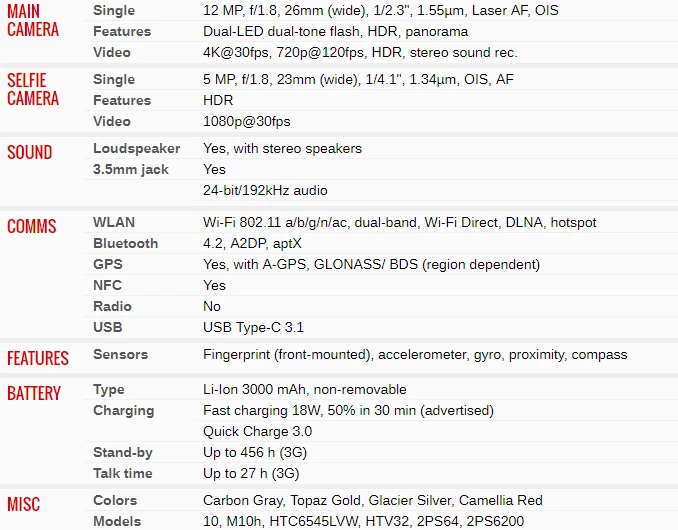The image size is (678, 530).
Task: Open the Radio spec link
Action: (x=112, y=306)
